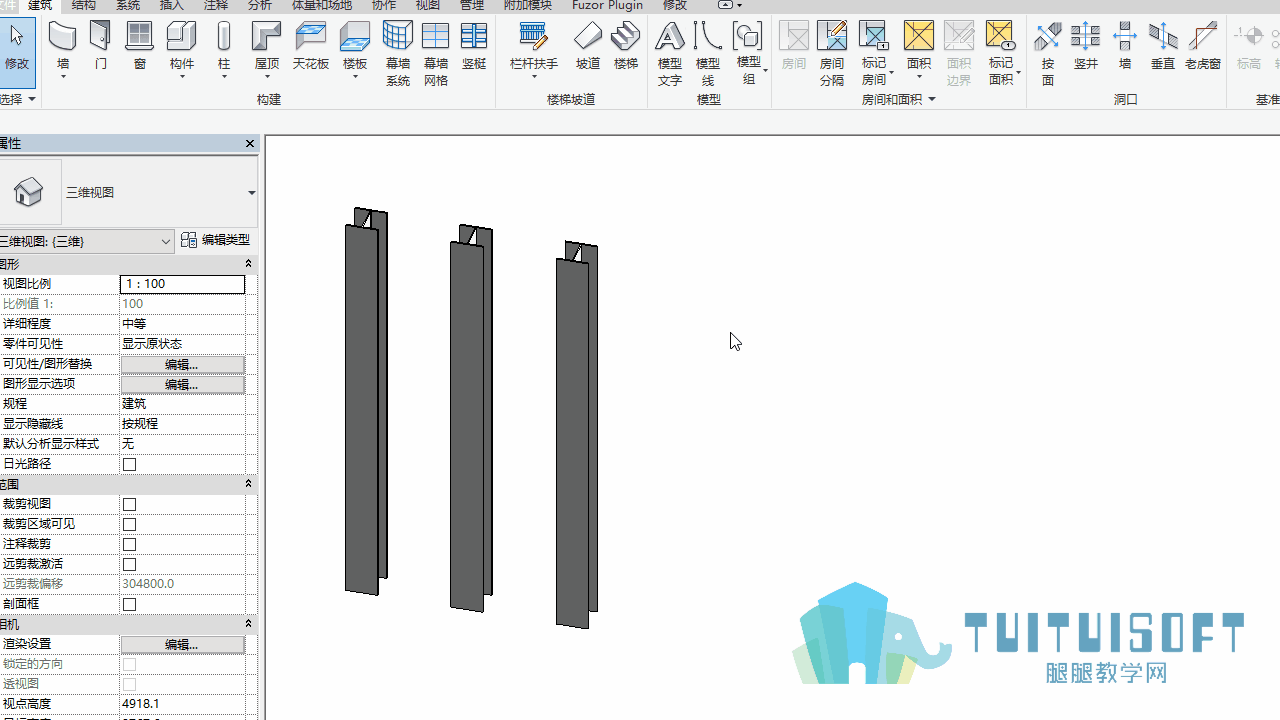Click 编辑 button for 图形显示选项
1280x720 pixels.
[182, 384]
